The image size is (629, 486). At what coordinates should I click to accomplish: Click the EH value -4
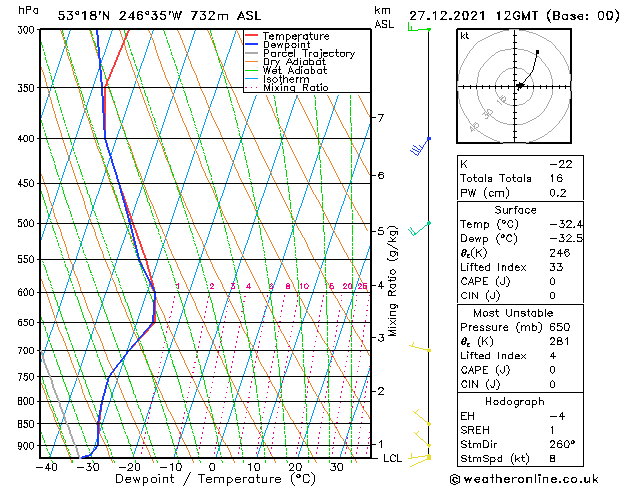pos(557,416)
